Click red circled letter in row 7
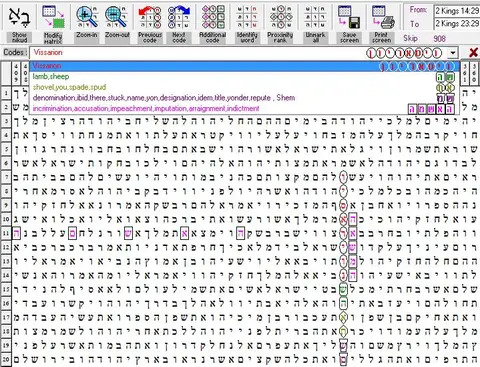The height and width of the screenshot is (367, 480). pyautogui.click(x=343, y=177)
